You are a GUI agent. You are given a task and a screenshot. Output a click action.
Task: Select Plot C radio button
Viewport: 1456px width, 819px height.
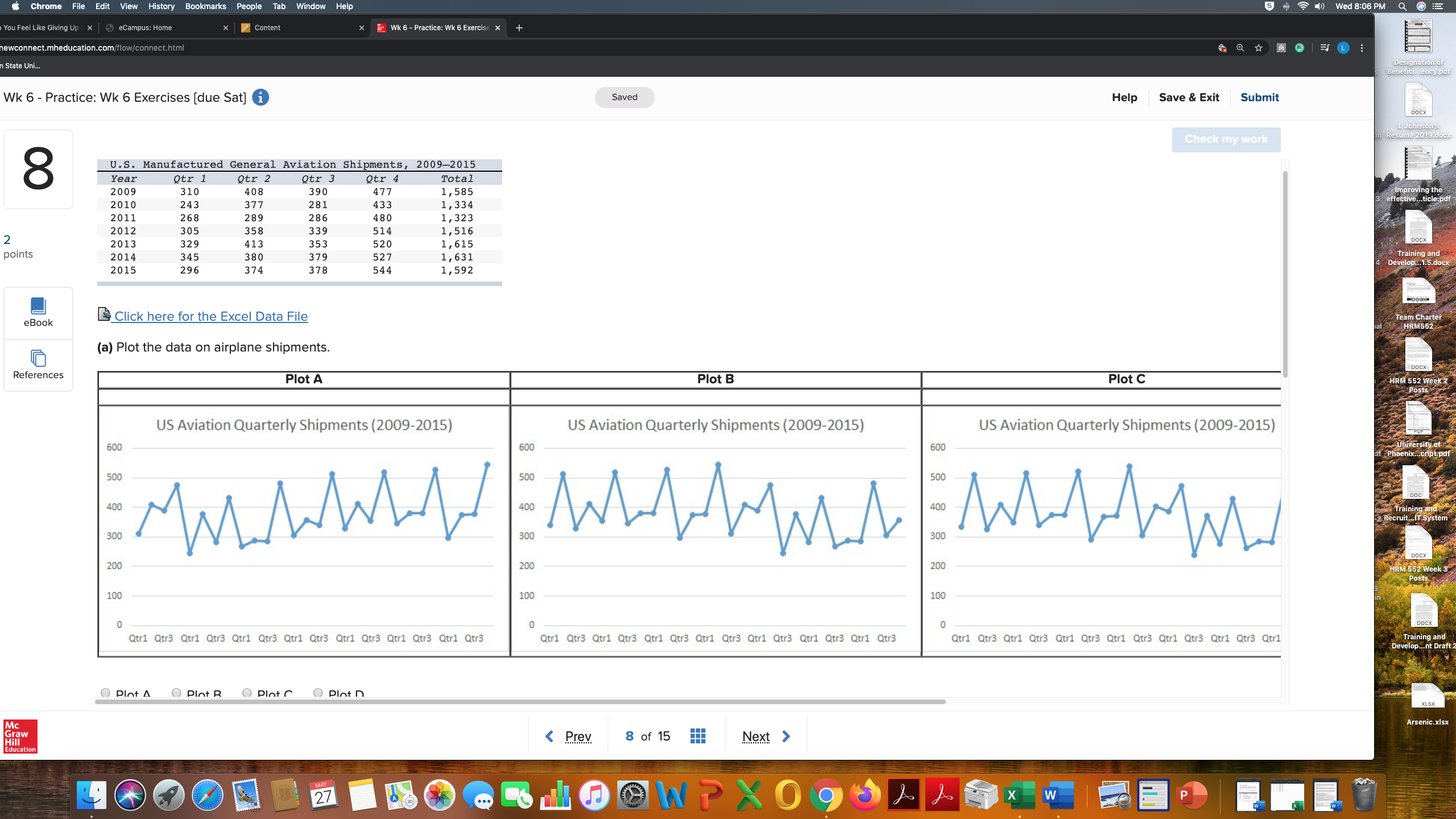point(247,692)
